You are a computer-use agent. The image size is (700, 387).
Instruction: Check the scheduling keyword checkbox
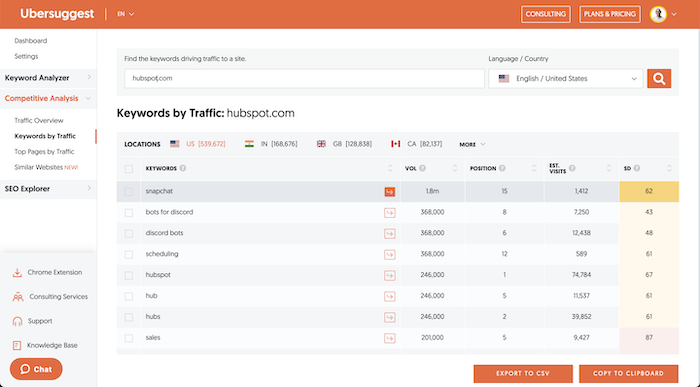click(x=129, y=254)
